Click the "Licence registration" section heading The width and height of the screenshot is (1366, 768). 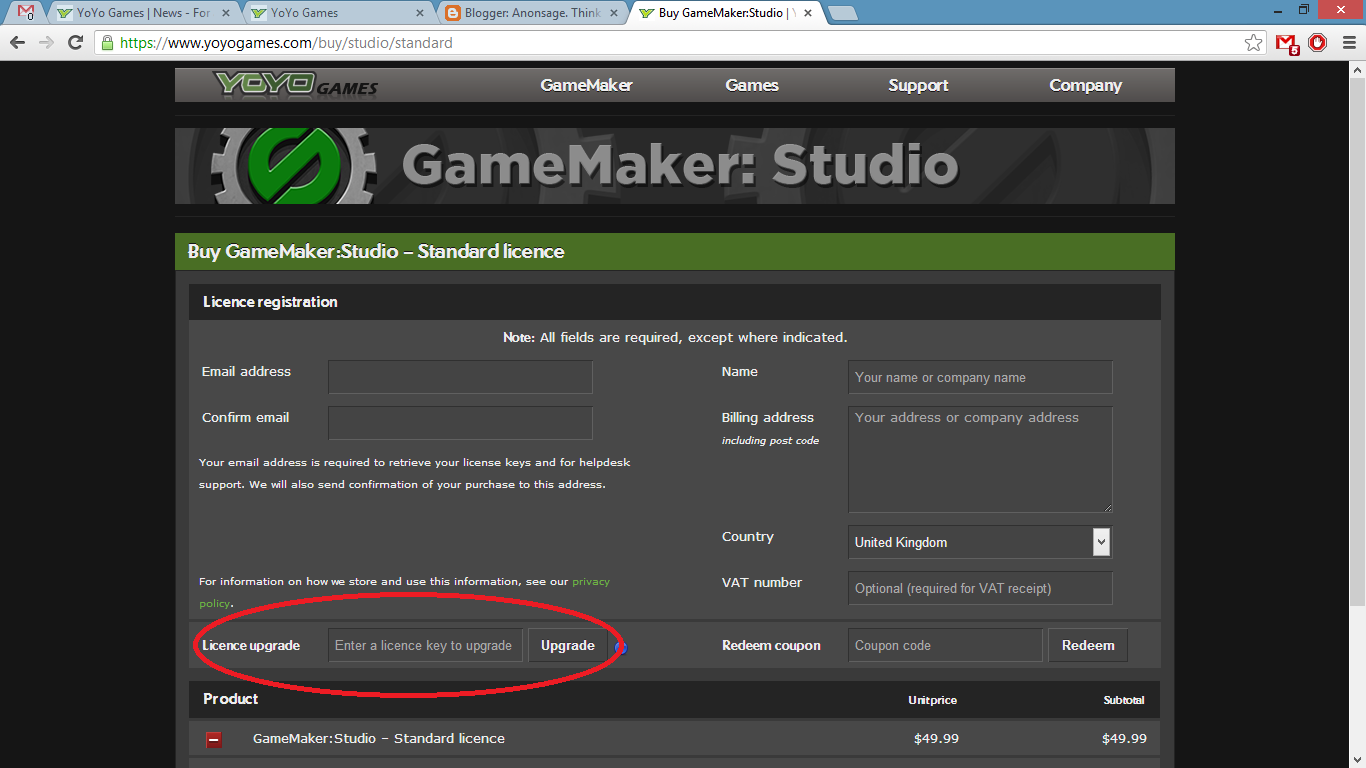tap(270, 302)
